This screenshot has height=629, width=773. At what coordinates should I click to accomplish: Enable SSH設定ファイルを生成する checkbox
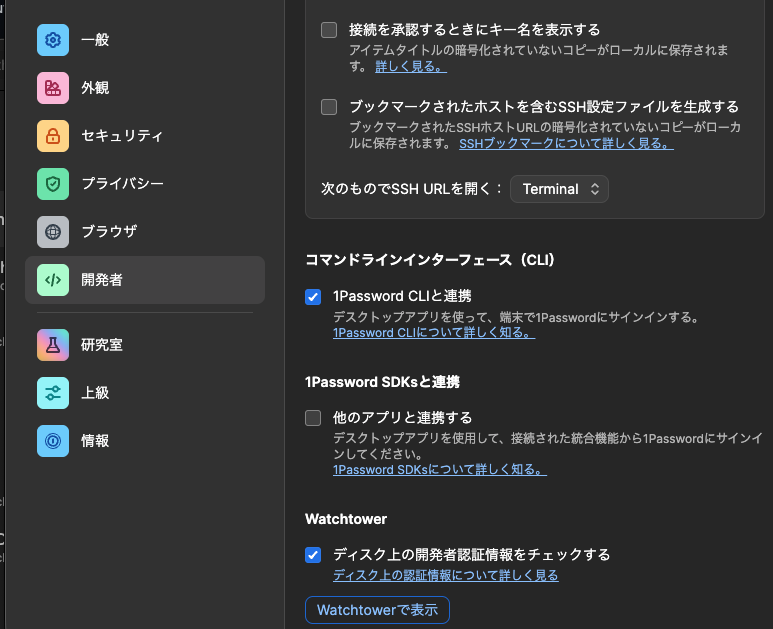click(329, 107)
